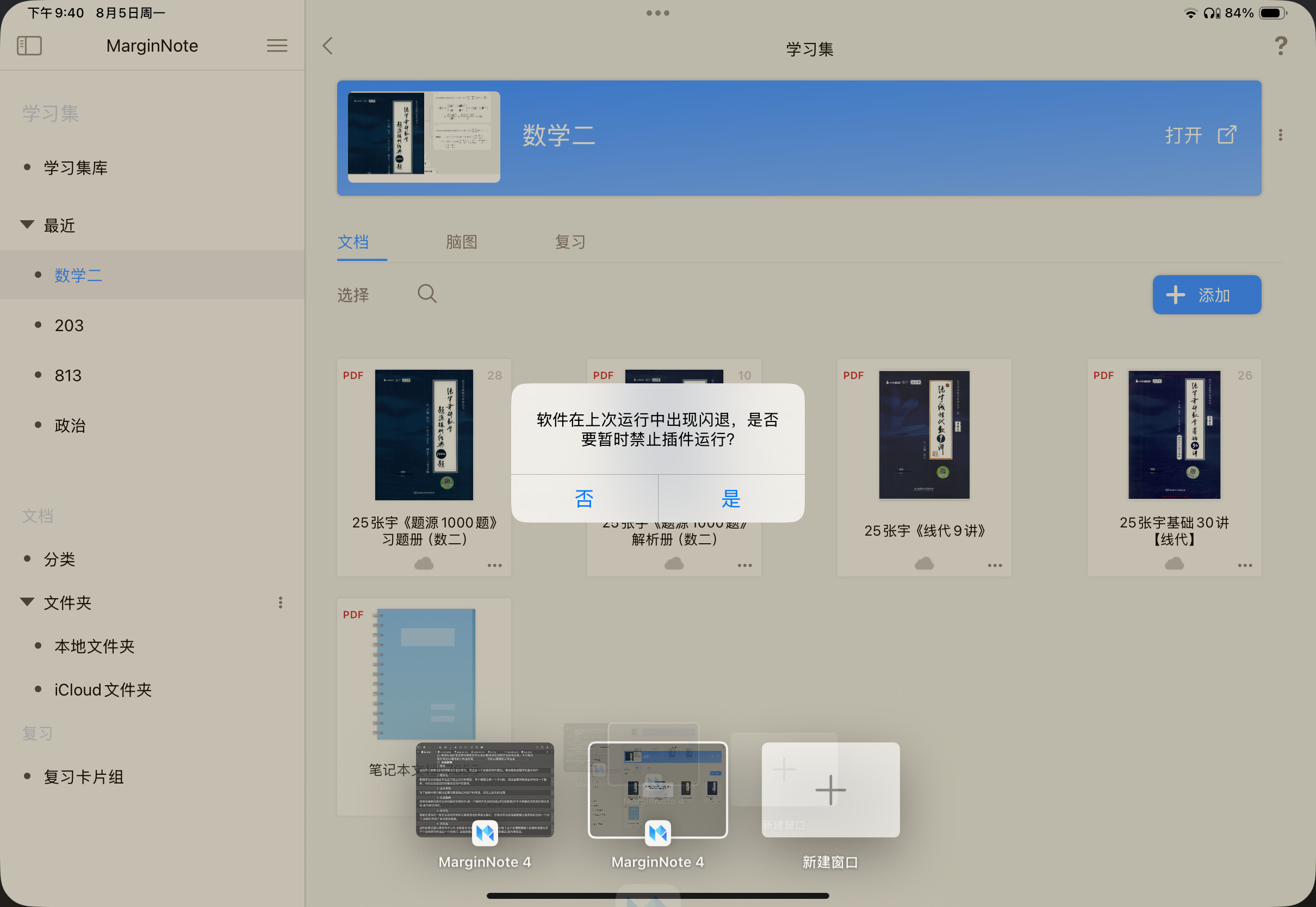Open more options for 25张宇基础30讲【线代】
The width and height of the screenshot is (1316, 907).
(1244, 566)
